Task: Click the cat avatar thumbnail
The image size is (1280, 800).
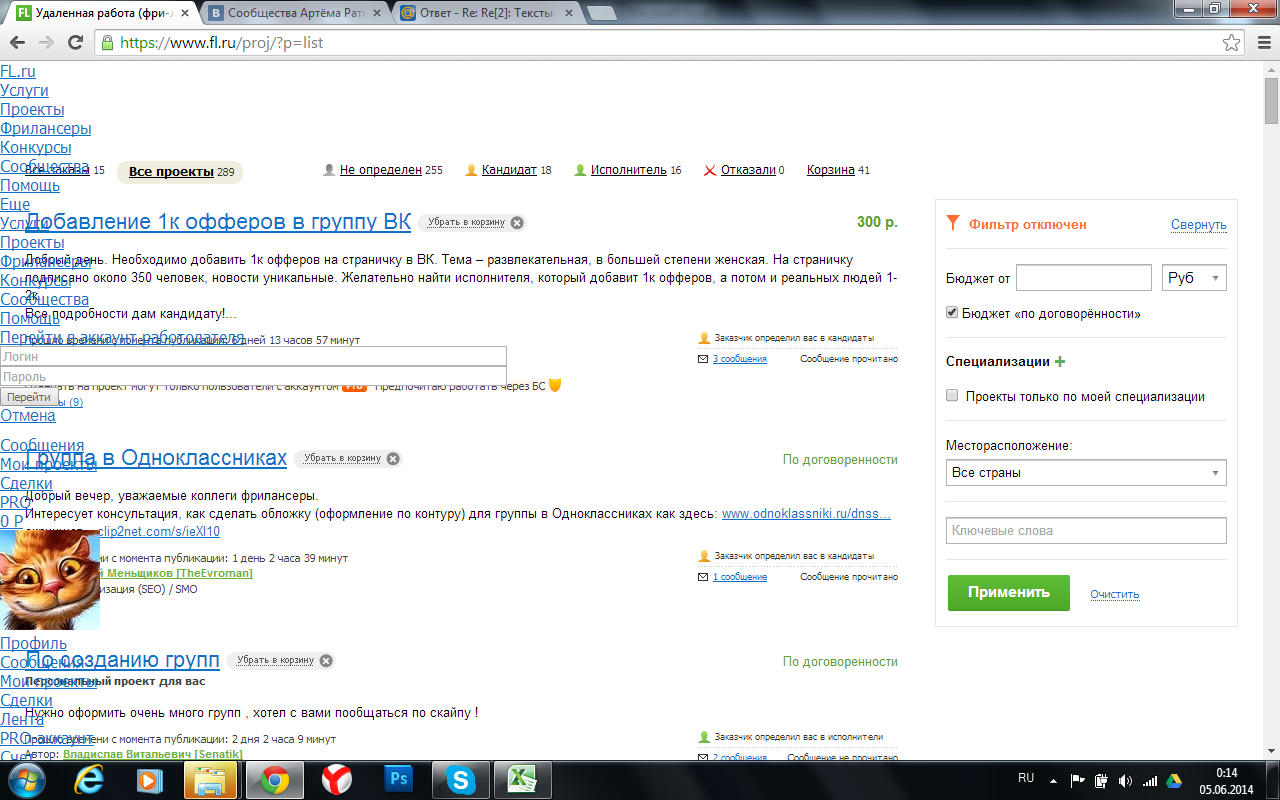Action: [x=50, y=580]
